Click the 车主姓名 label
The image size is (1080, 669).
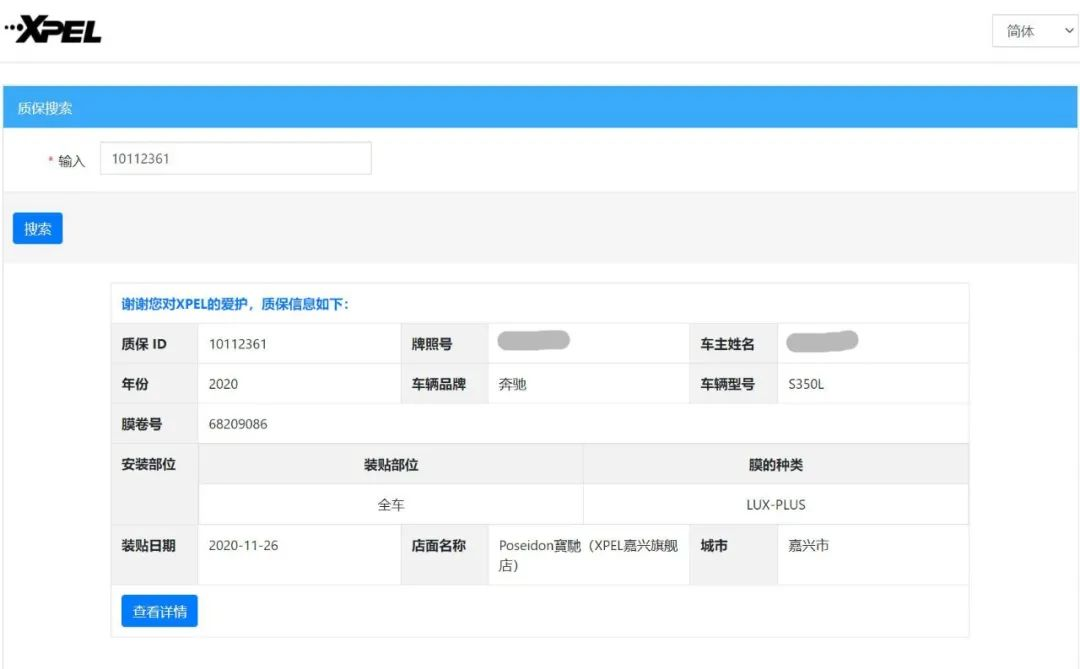[x=727, y=344]
